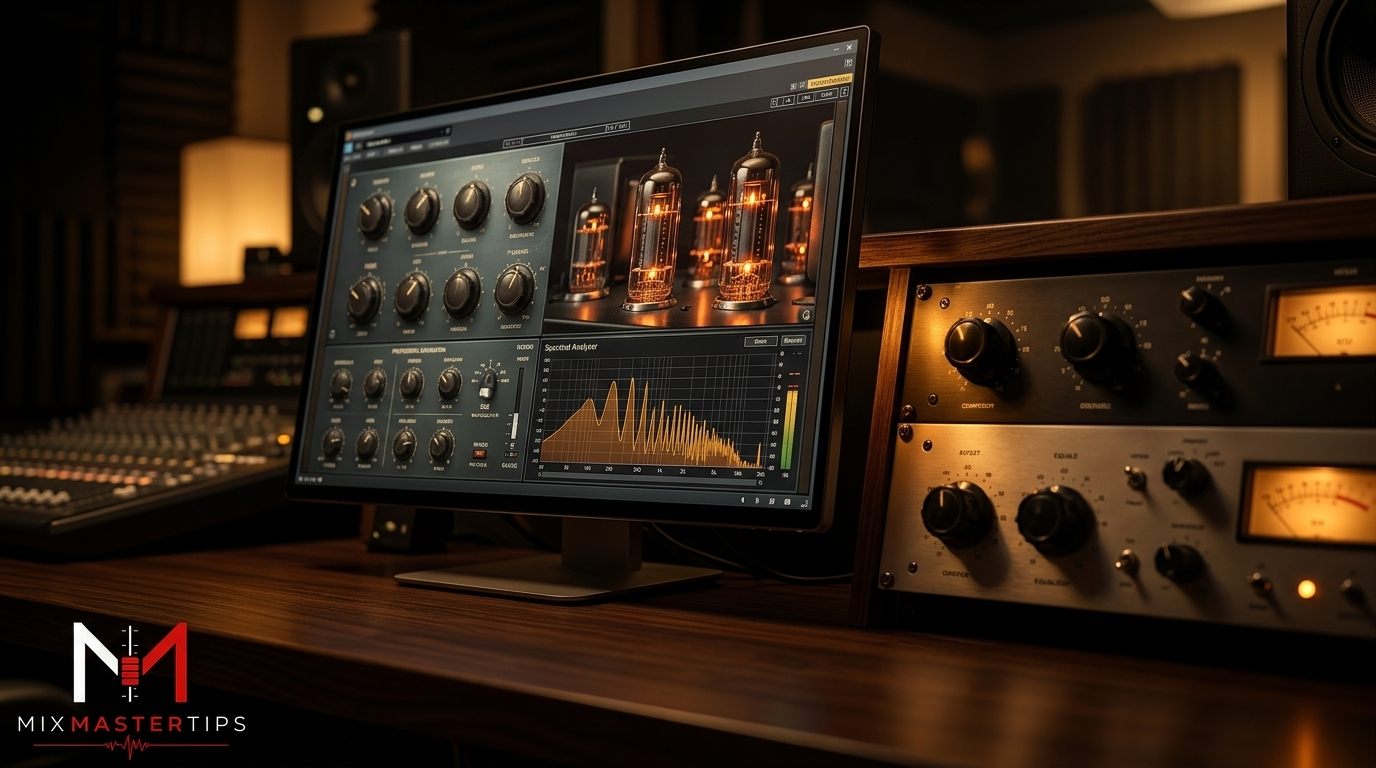Click the fourth knob in the upper panel's top row
This screenshot has width=1376, height=768.
[x=524, y=197]
